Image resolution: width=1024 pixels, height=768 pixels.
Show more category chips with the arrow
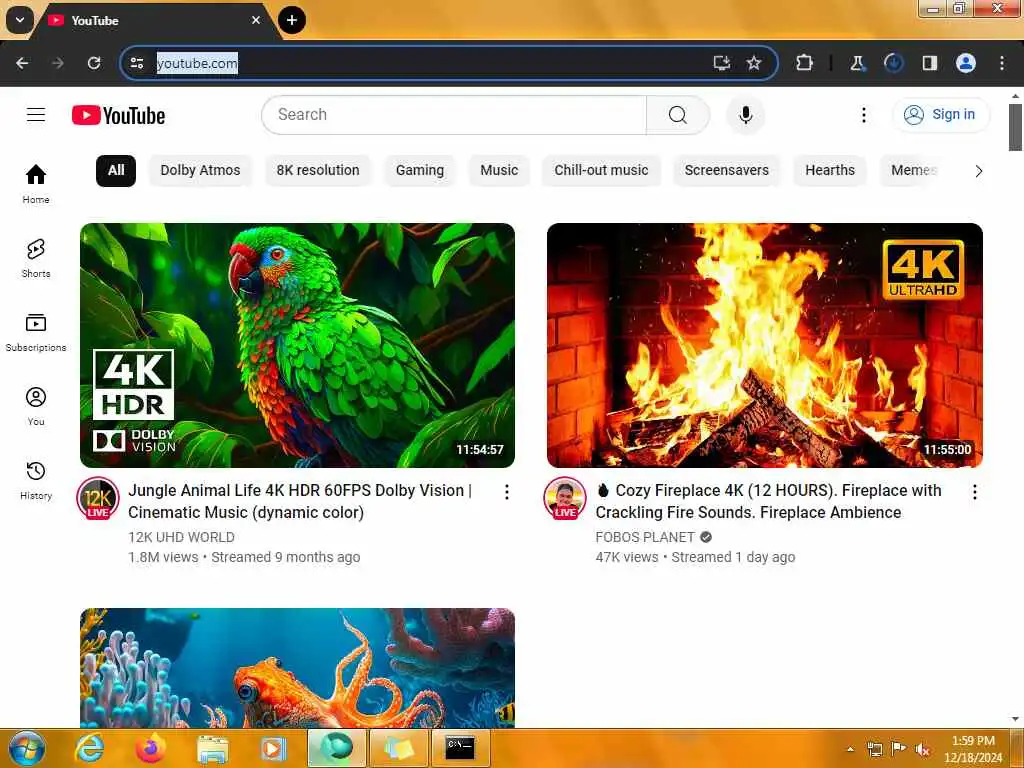pyautogui.click(x=978, y=171)
